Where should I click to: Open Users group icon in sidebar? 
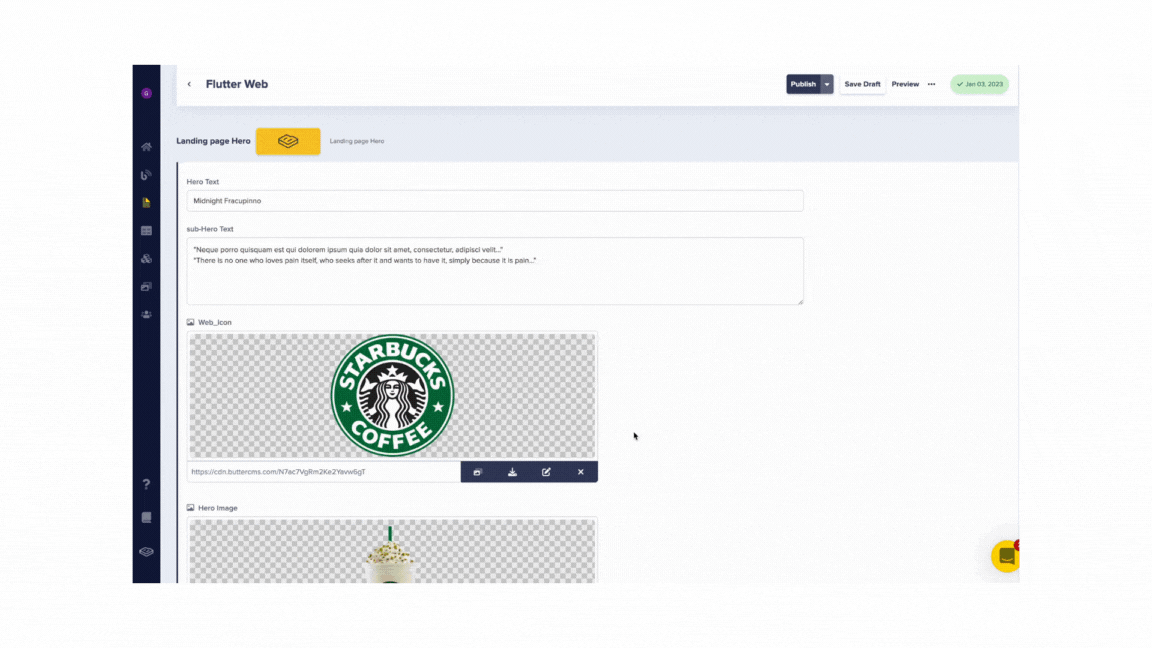coord(146,314)
